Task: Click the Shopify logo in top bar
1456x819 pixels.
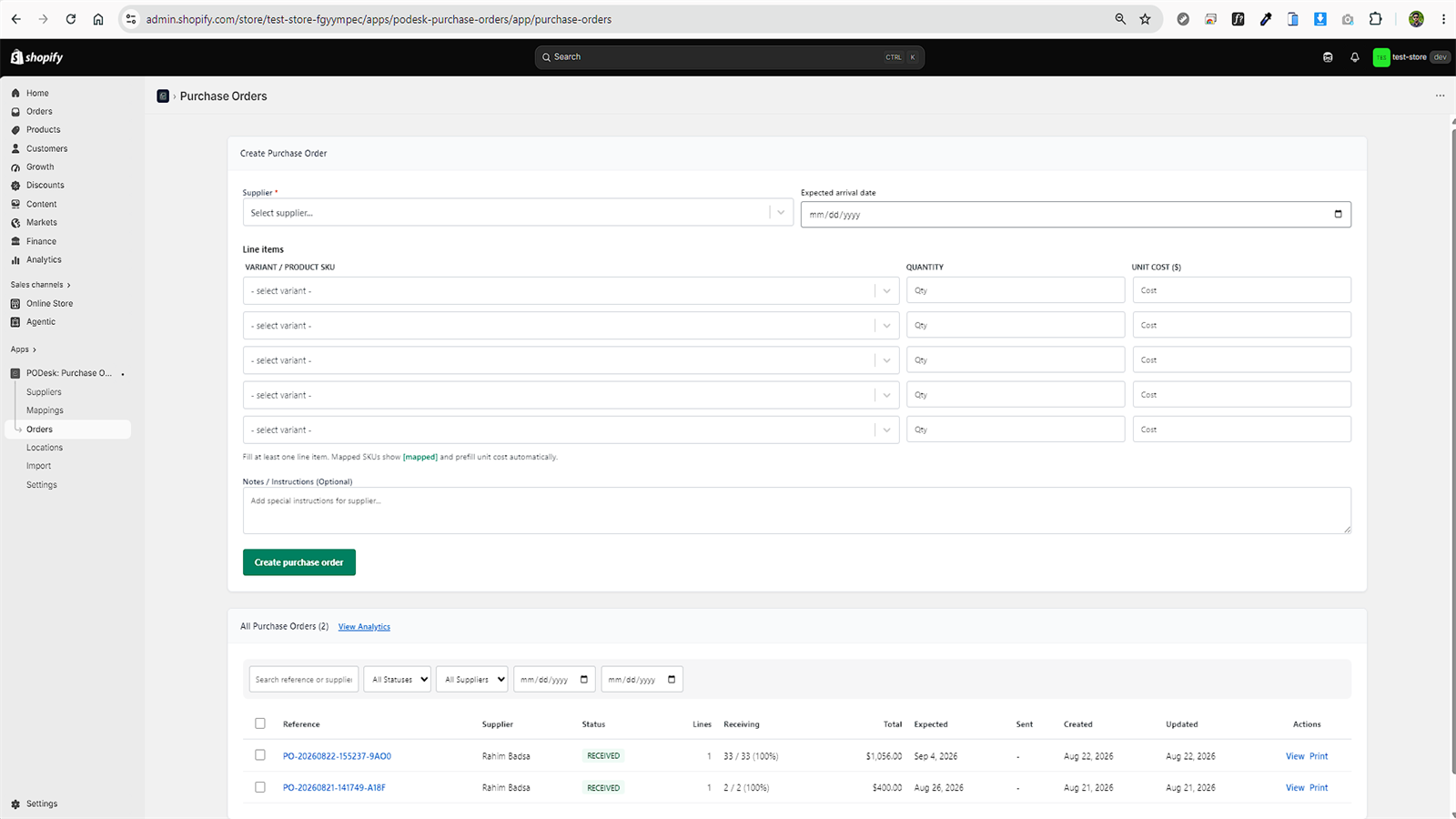Action: point(36,57)
